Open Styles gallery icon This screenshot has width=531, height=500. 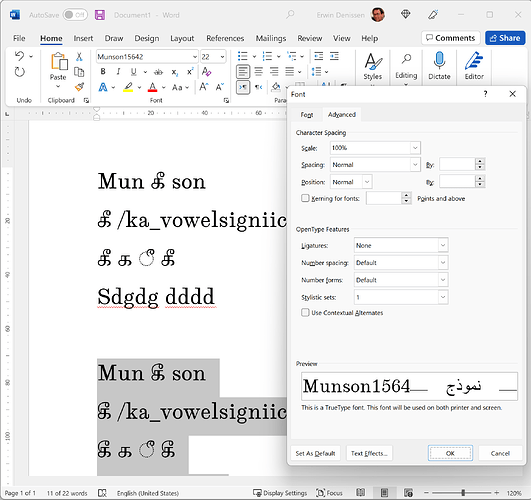point(373,62)
